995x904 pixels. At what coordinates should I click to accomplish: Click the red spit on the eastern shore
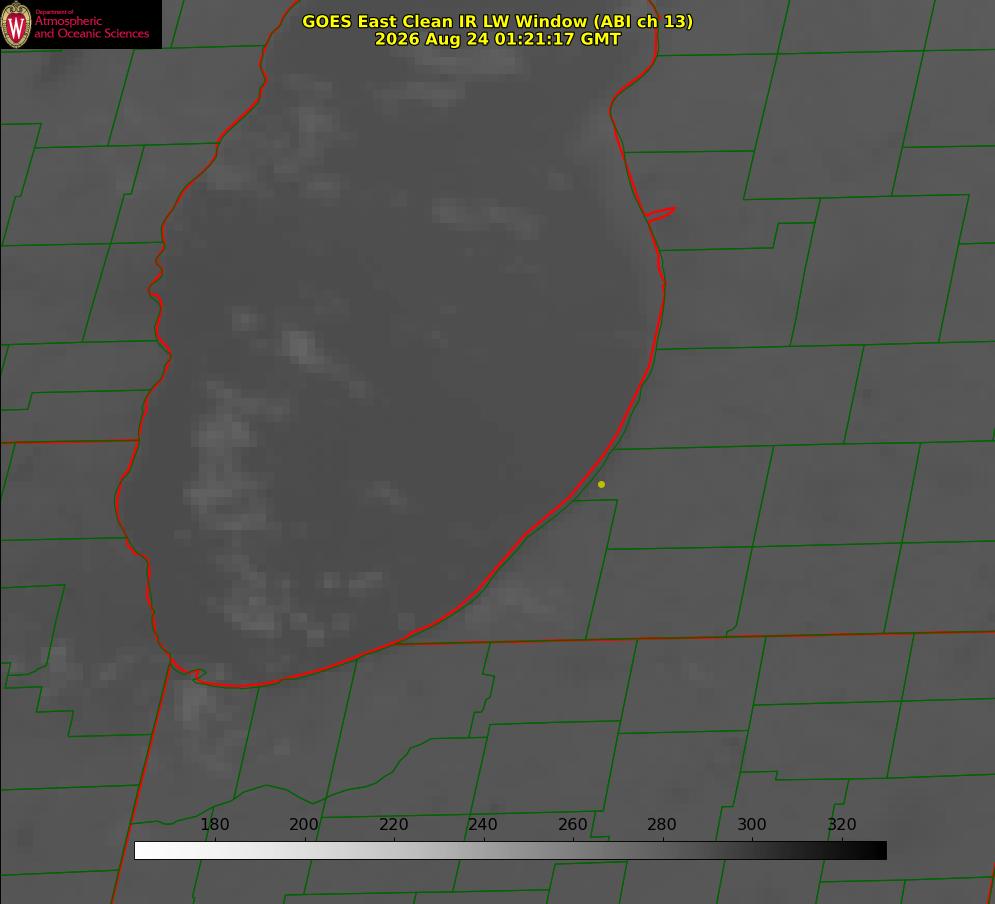pos(660,214)
